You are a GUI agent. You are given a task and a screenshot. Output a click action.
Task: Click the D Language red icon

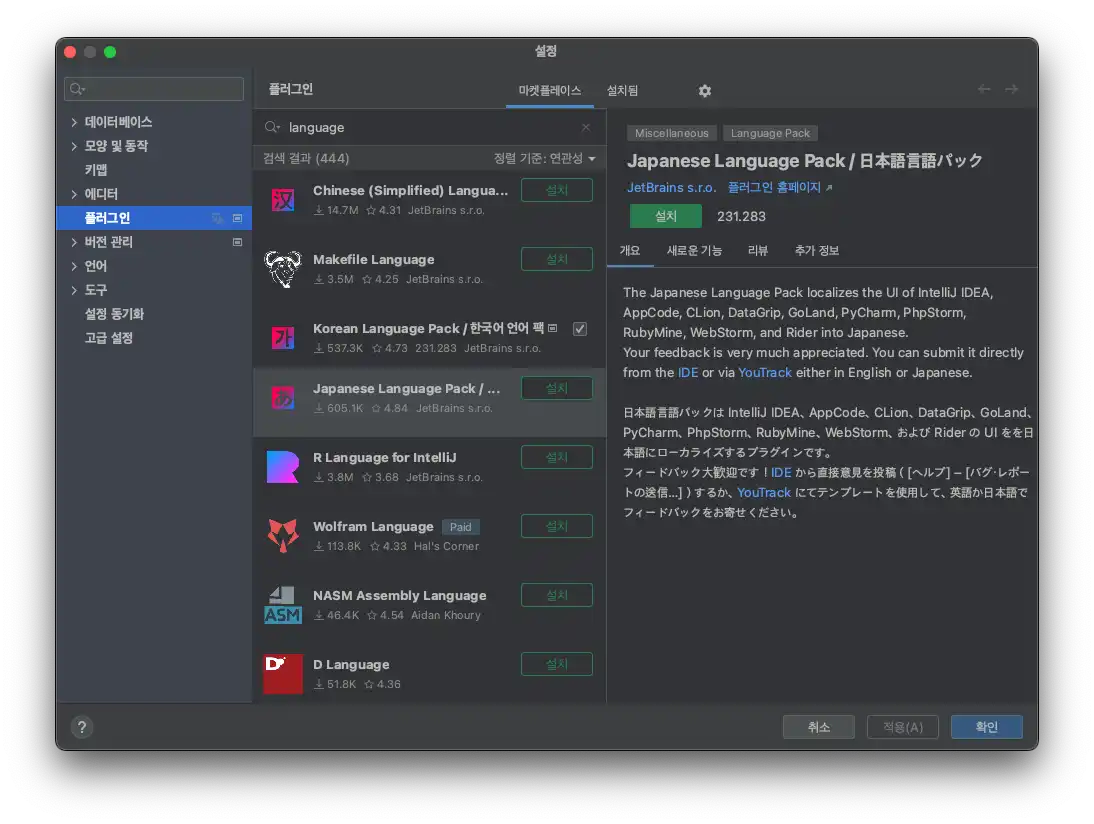pyautogui.click(x=283, y=674)
